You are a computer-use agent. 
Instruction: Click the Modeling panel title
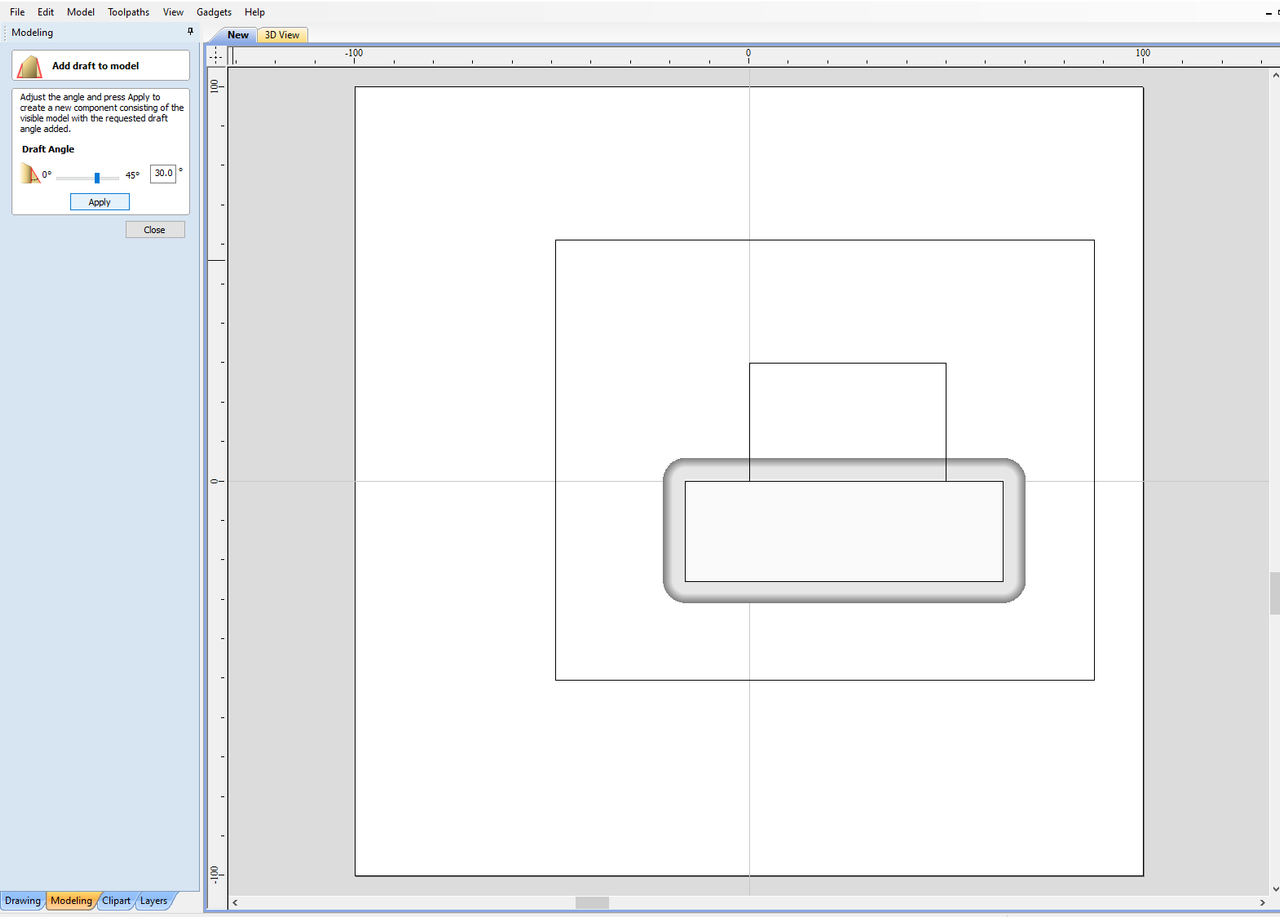32,33
